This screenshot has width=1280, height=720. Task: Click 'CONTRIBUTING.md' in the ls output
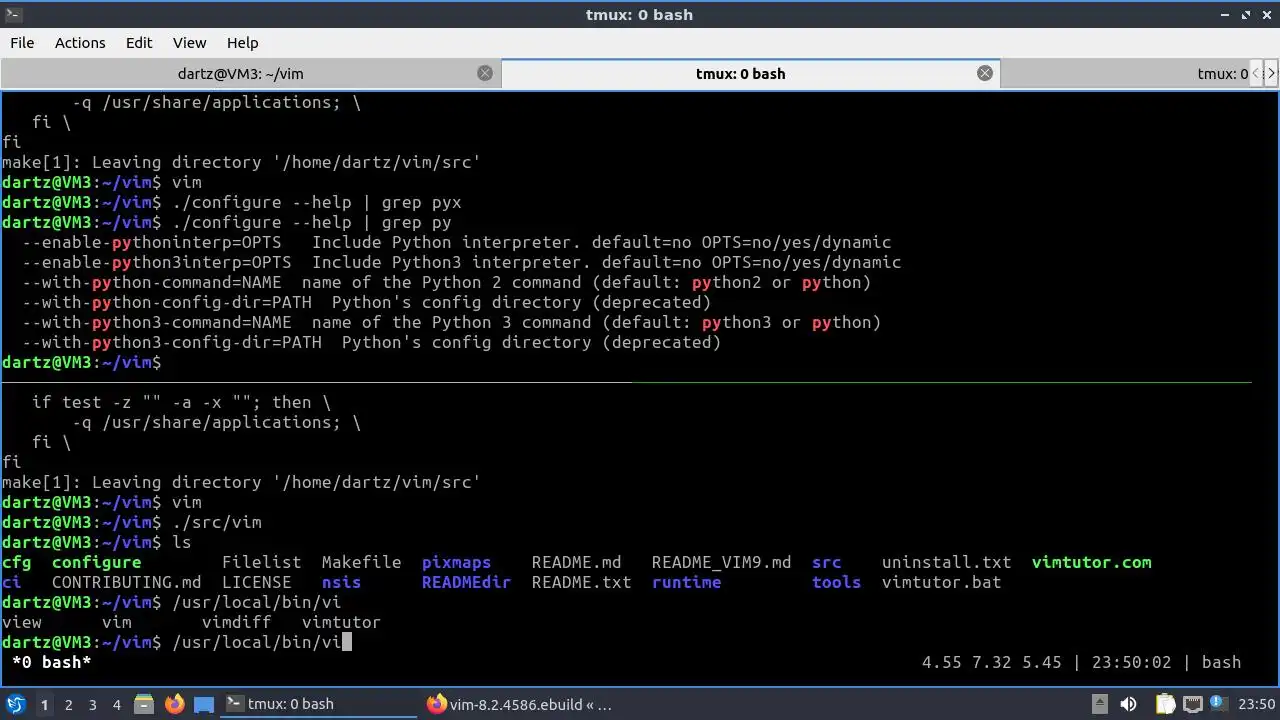127,582
